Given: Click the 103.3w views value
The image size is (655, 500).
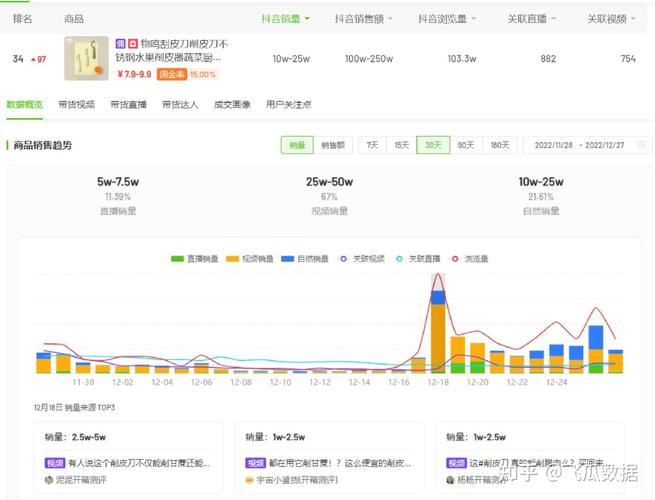Looking at the screenshot, I should tap(462, 59).
